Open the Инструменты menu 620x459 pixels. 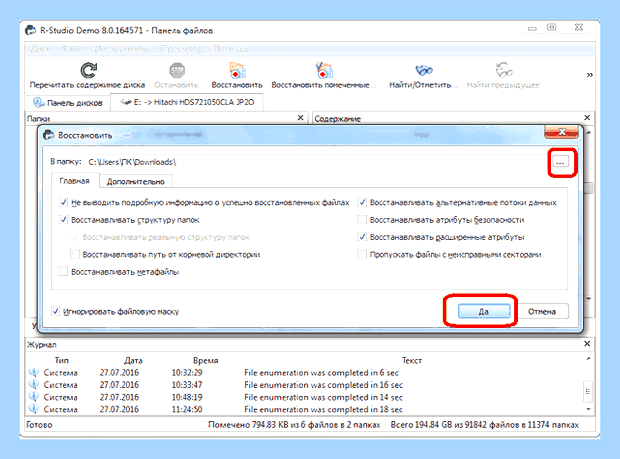(122, 49)
